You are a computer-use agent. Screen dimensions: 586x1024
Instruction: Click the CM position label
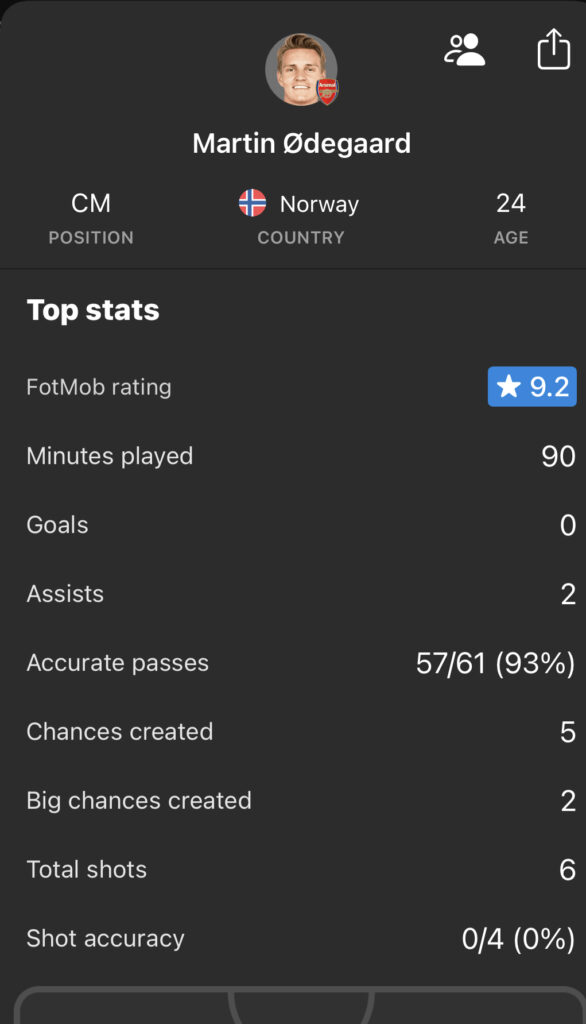tap(91, 203)
